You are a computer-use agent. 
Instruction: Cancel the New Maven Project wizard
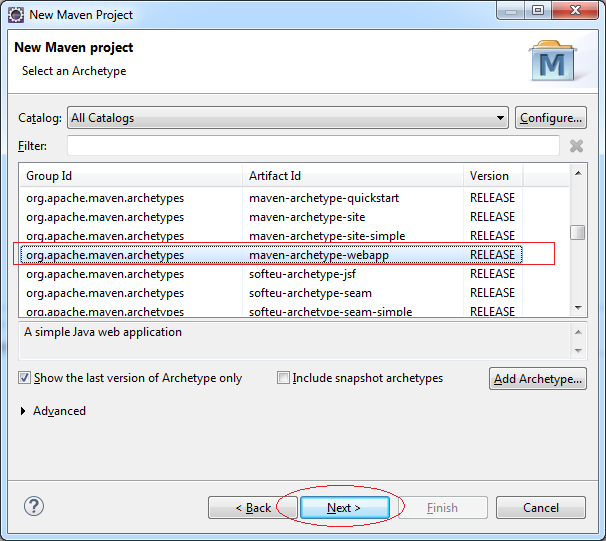click(x=541, y=507)
